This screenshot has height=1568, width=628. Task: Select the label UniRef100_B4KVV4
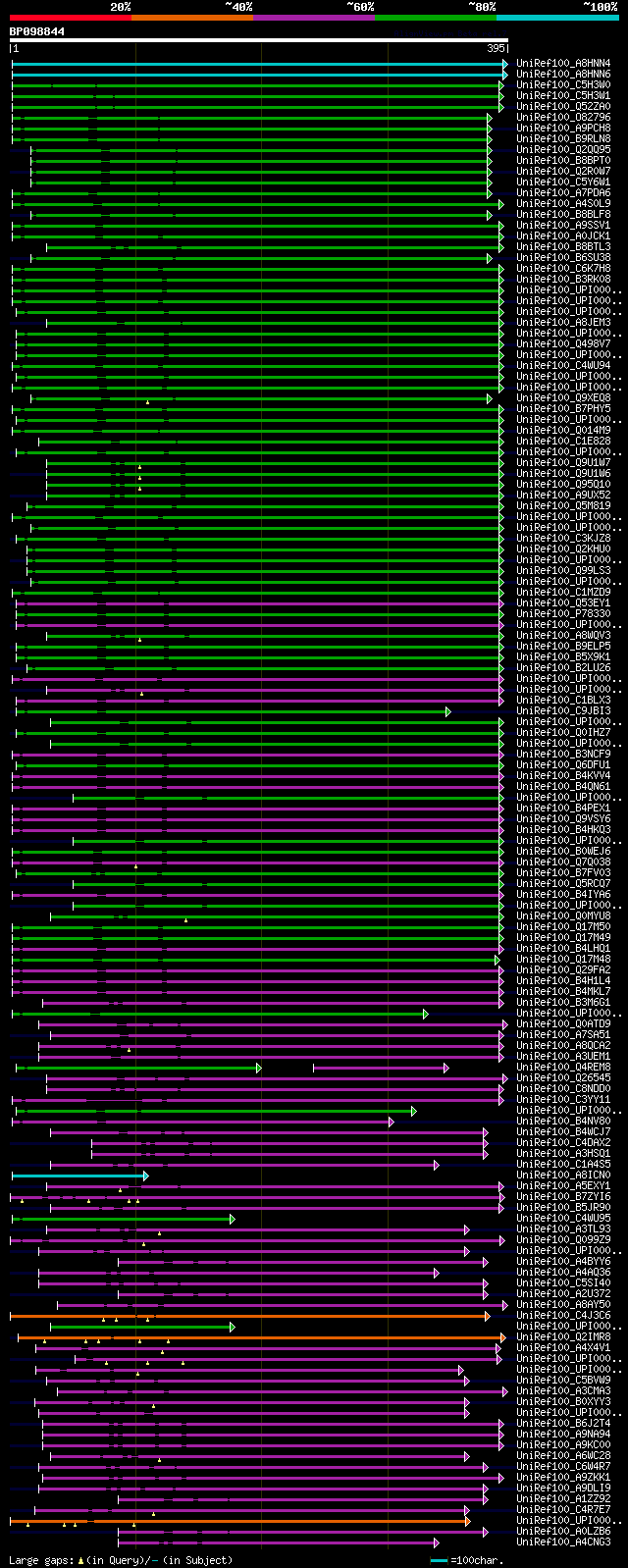(563, 775)
